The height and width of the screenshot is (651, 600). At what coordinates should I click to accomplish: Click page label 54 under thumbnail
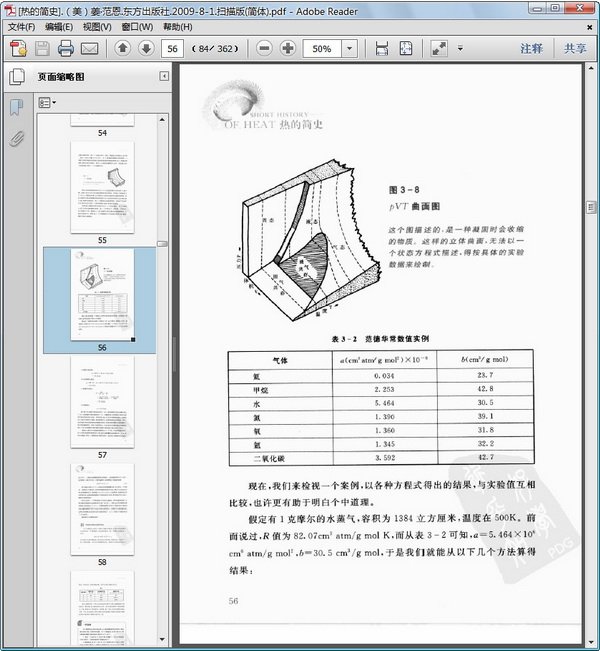(102, 133)
